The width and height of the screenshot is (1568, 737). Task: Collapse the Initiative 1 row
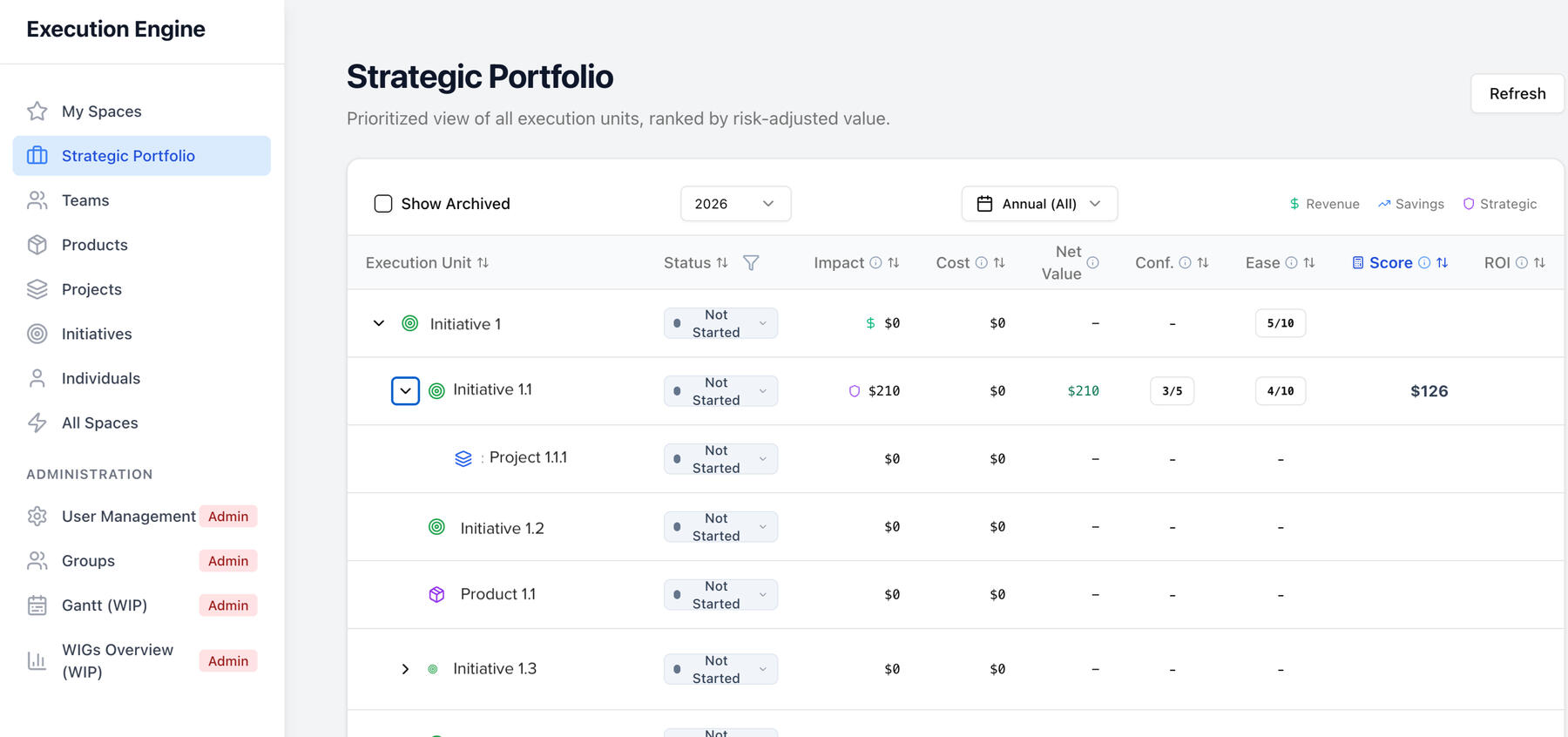(379, 323)
